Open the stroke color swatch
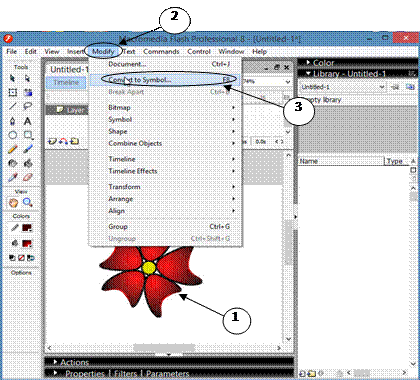The height and width of the screenshot is (380, 420). click(x=27, y=228)
